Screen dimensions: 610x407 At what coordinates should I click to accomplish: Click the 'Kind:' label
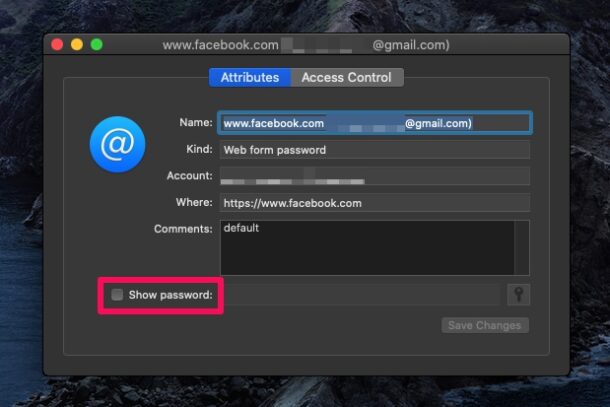[199, 149]
